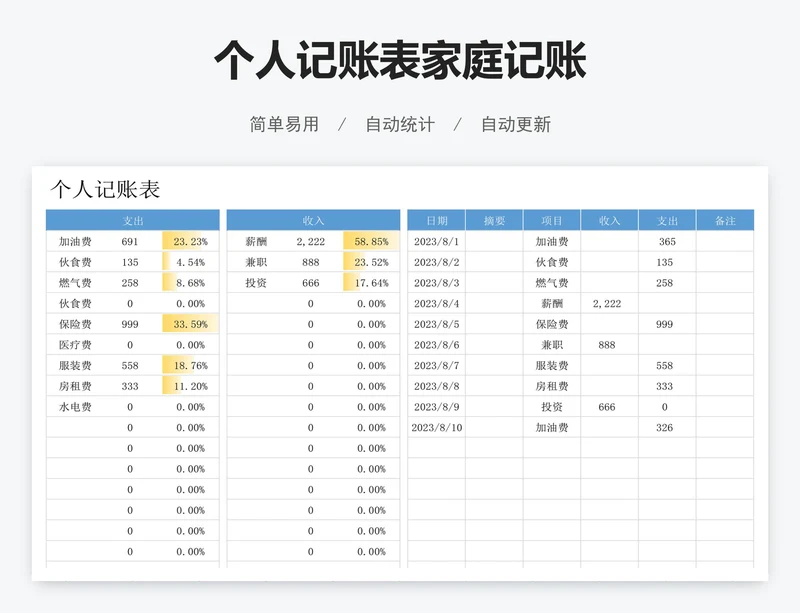Select the 水电费 category cell
The width and height of the screenshot is (800, 613).
[x=75, y=407]
